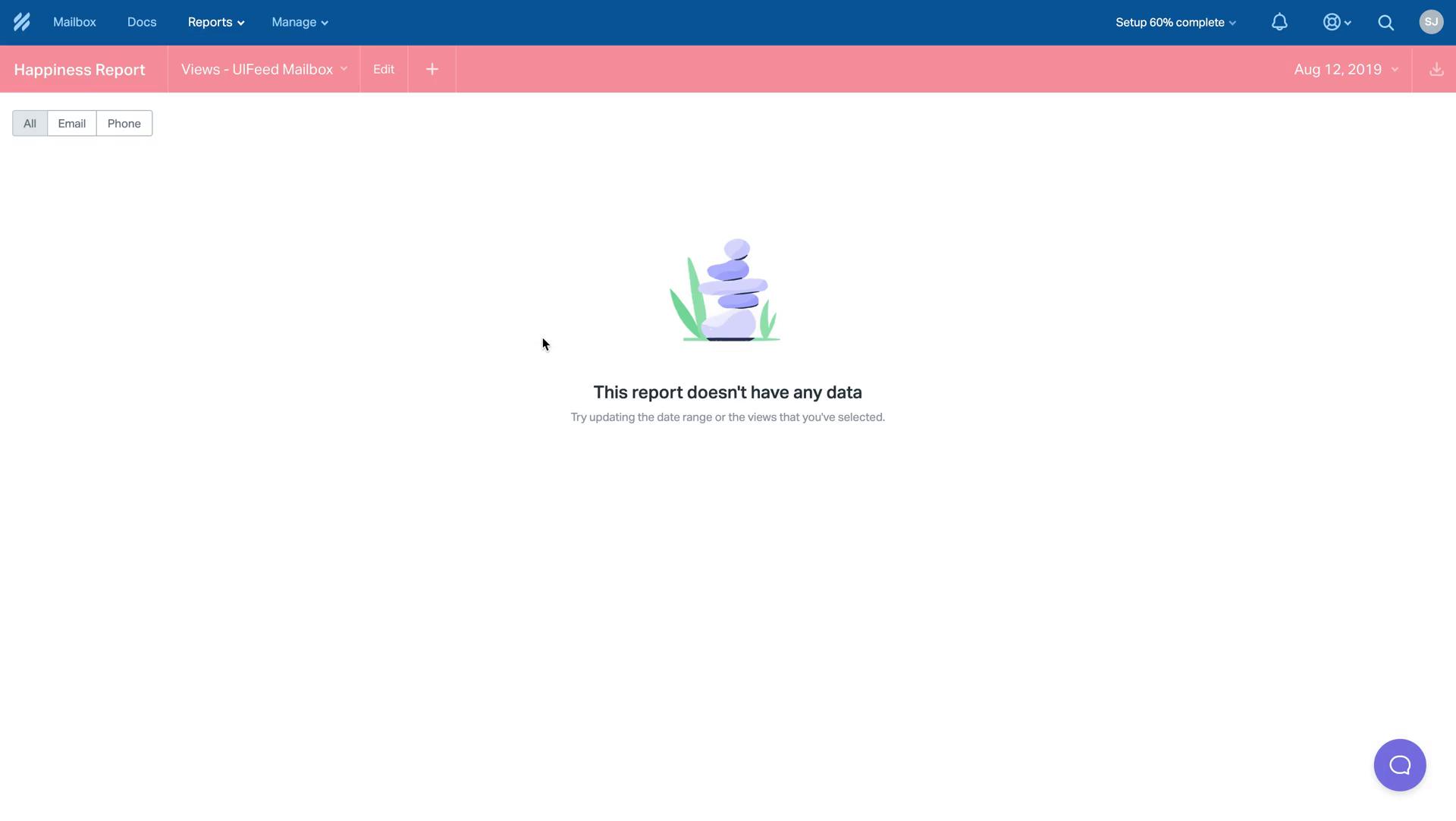The height and width of the screenshot is (821, 1456).
Task: Click the setup completion progress indicator
Action: point(1175,22)
